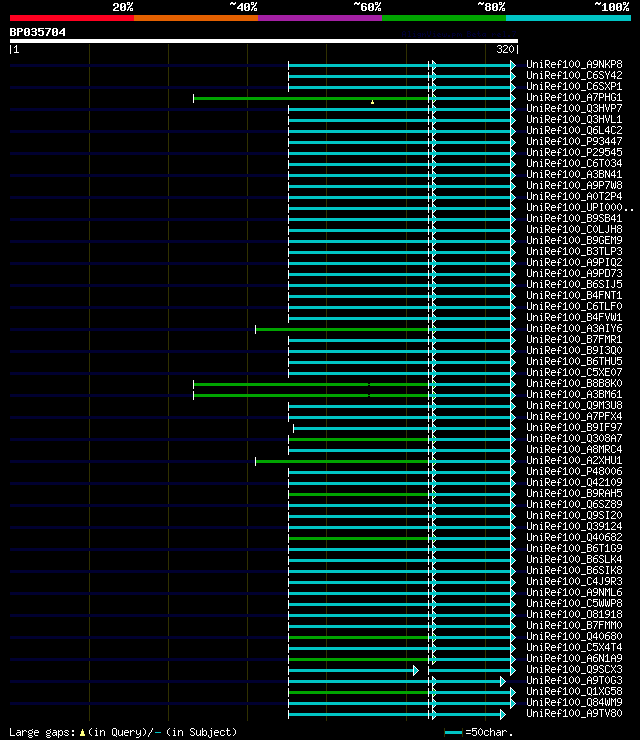The image size is (640, 740).
Task: Click the UniRef100_C6TLF0 label
Action: pyautogui.click(x=574, y=306)
